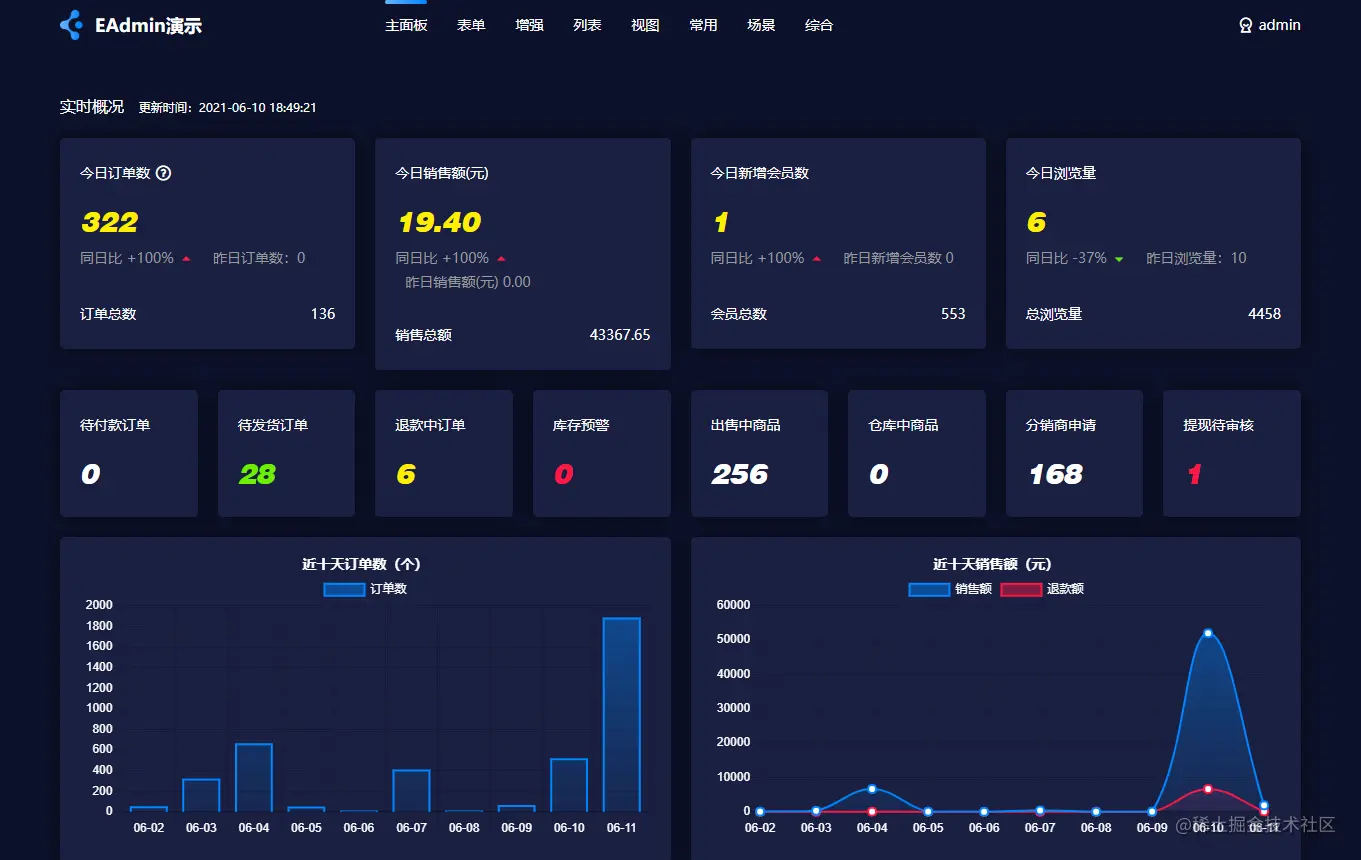Click the 销售总额 value 43367.65

(x=620, y=335)
